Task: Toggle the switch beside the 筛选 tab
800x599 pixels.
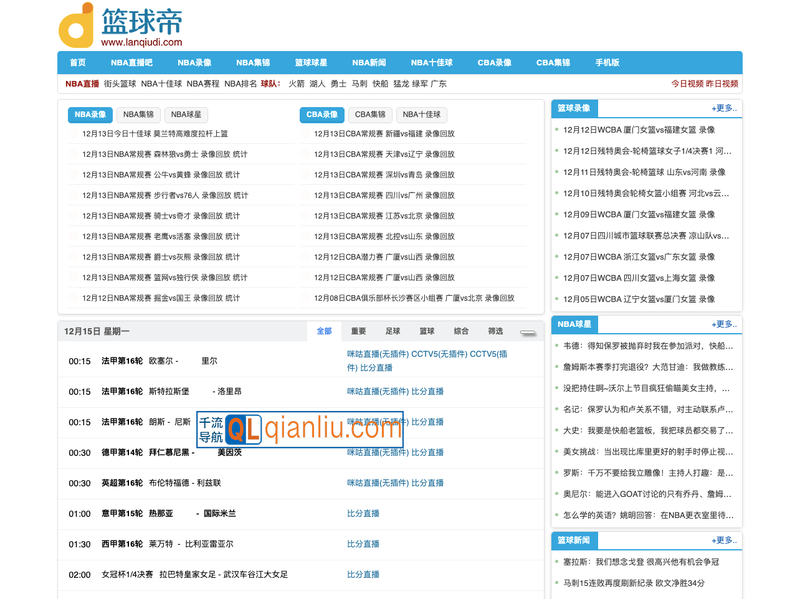Action: 527,332
